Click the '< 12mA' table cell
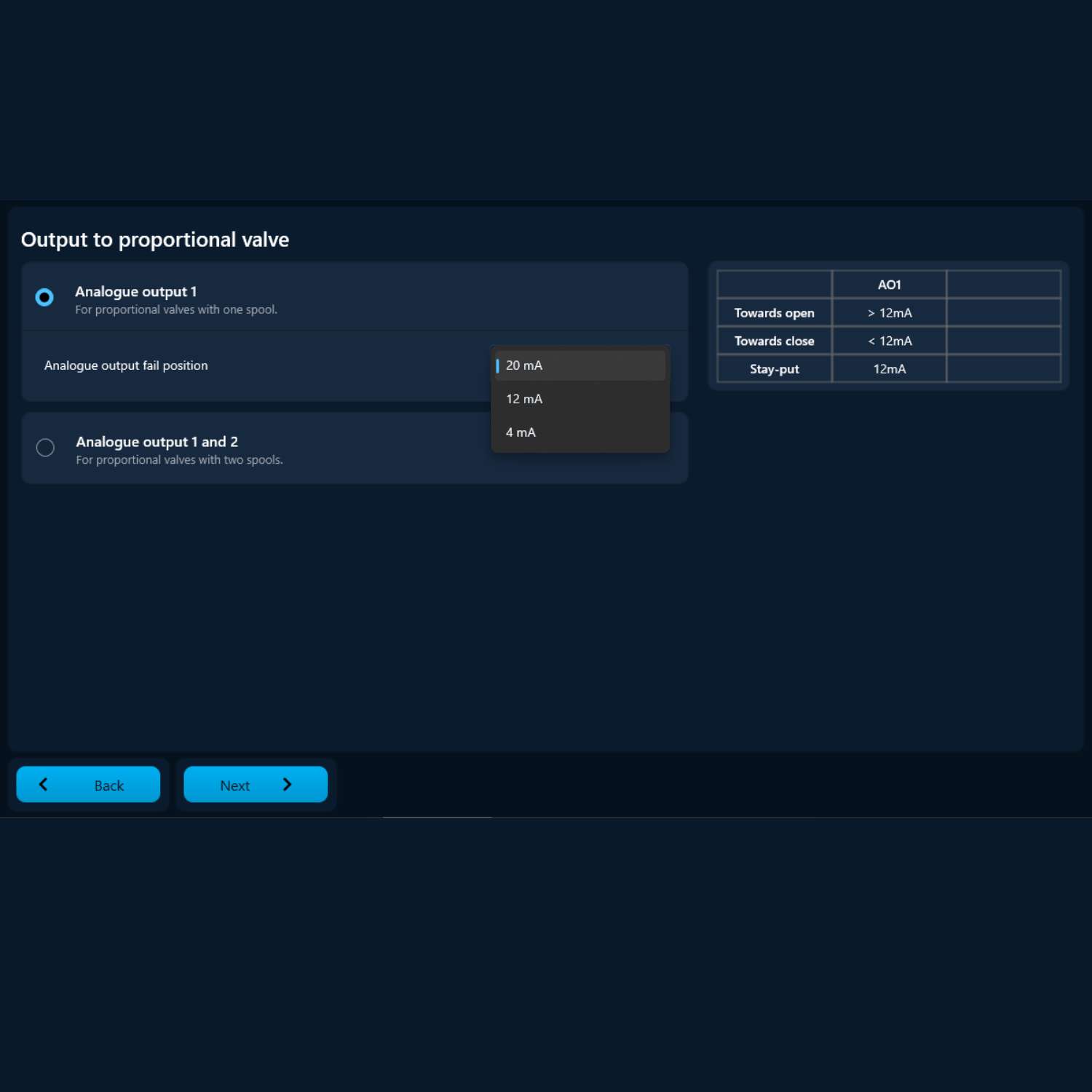The height and width of the screenshot is (1092, 1092). point(889,341)
